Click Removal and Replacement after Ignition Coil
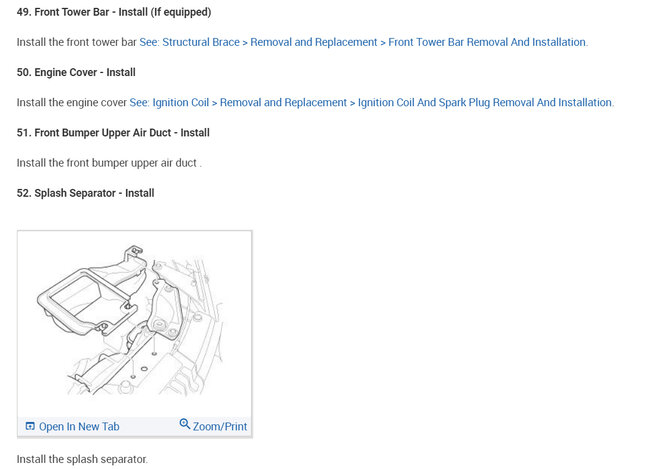This screenshot has width=650, height=469. (x=283, y=102)
